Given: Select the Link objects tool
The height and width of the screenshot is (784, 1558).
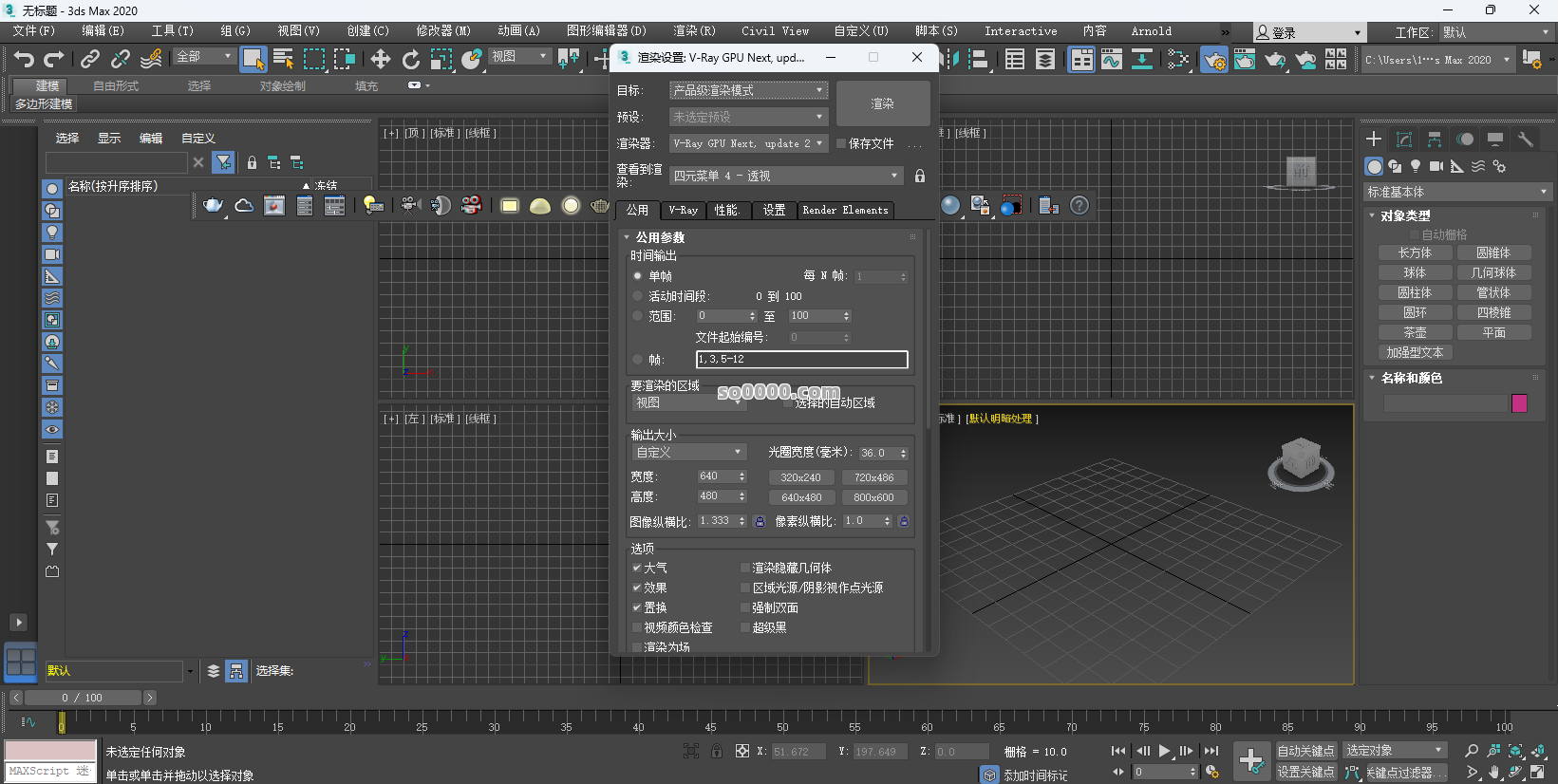Looking at the screenshot, I should point(90,60).
